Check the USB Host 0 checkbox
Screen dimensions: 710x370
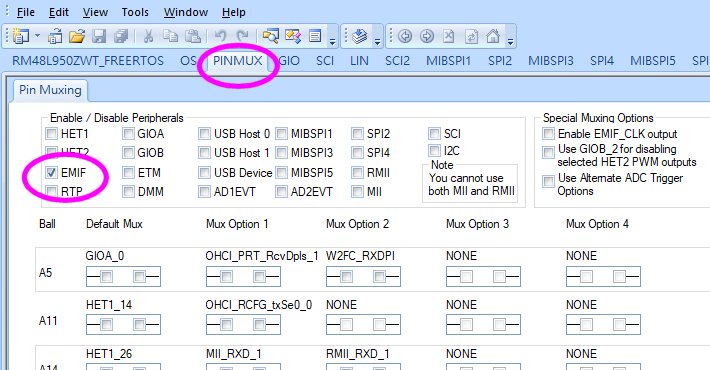click(205, 134)
